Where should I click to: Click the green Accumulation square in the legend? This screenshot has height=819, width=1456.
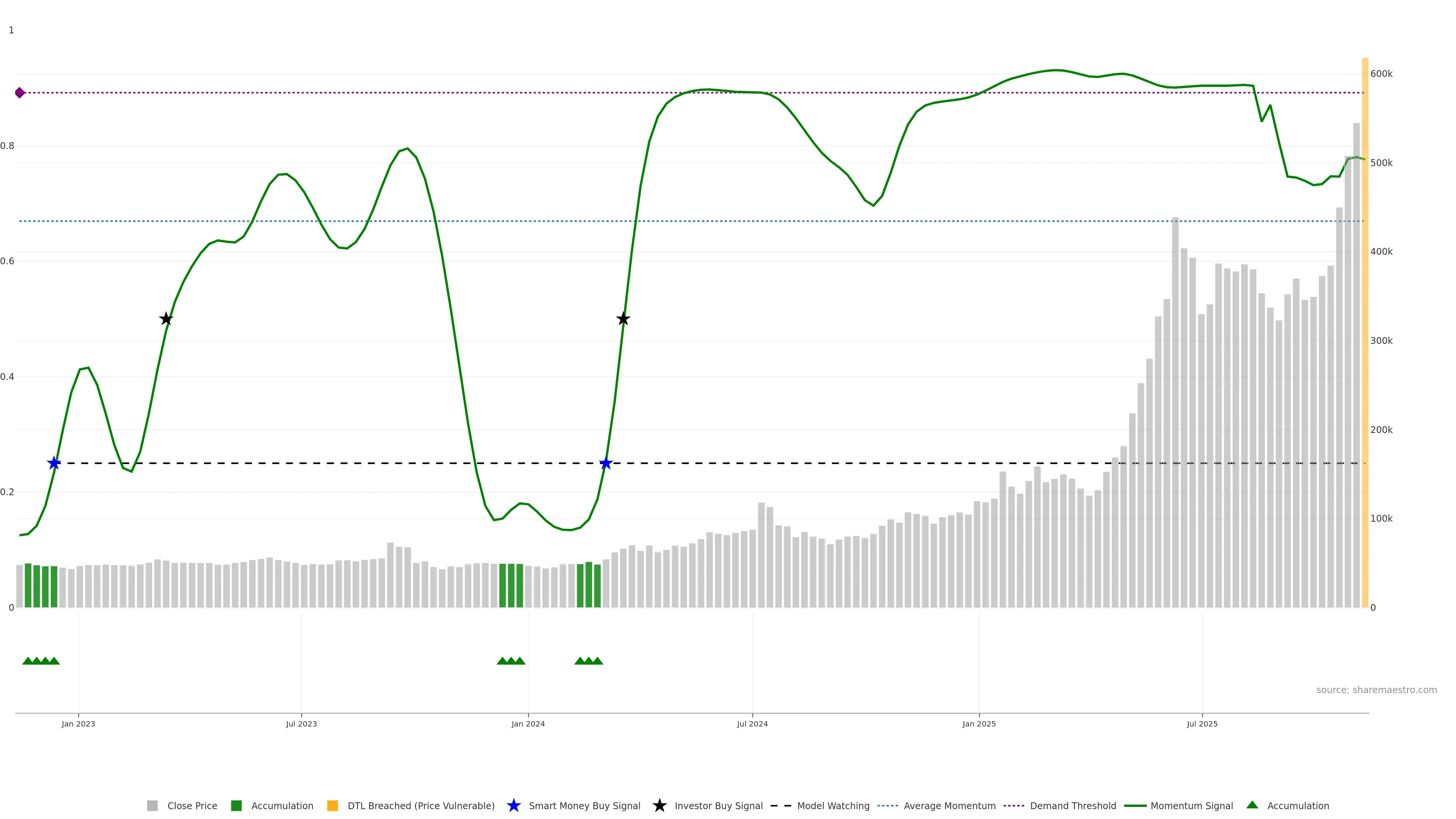pos(236,805)
